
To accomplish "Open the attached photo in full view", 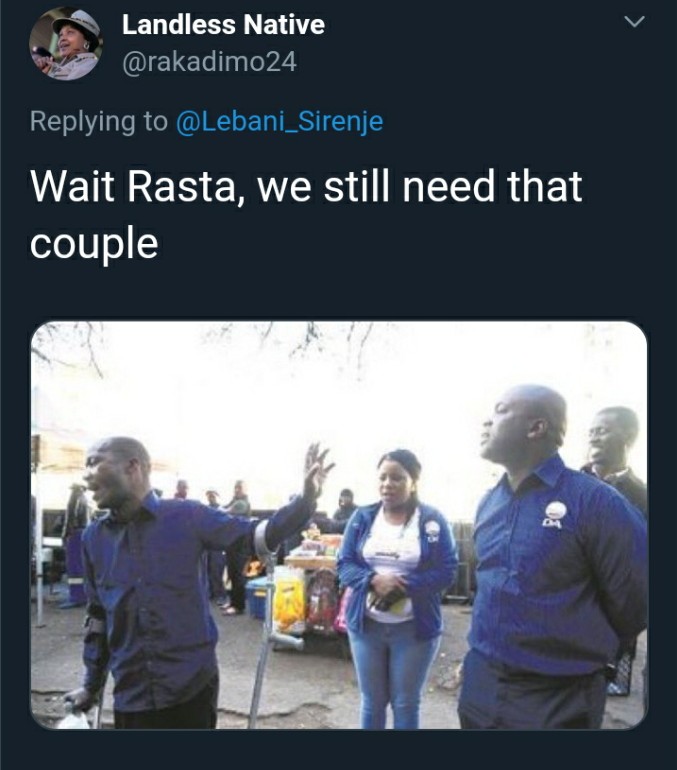I will [x=339, y=525].
